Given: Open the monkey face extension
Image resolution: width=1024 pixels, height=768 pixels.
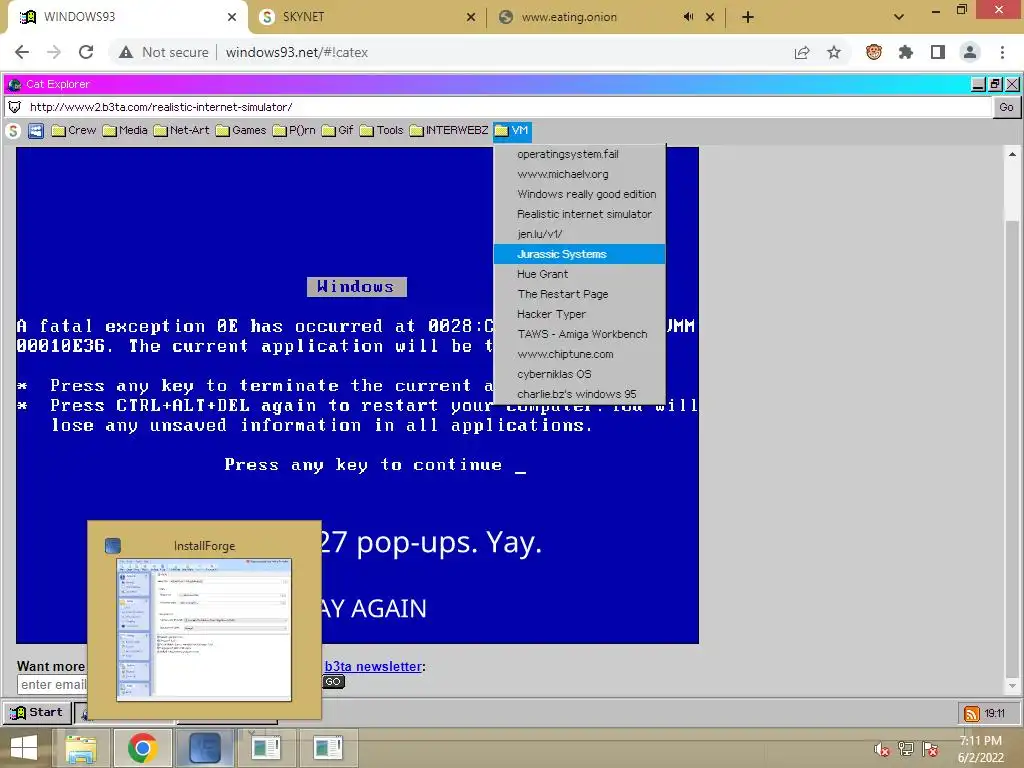Looking at the screenshot, I should pyautogui.click(x=874, y=52).
